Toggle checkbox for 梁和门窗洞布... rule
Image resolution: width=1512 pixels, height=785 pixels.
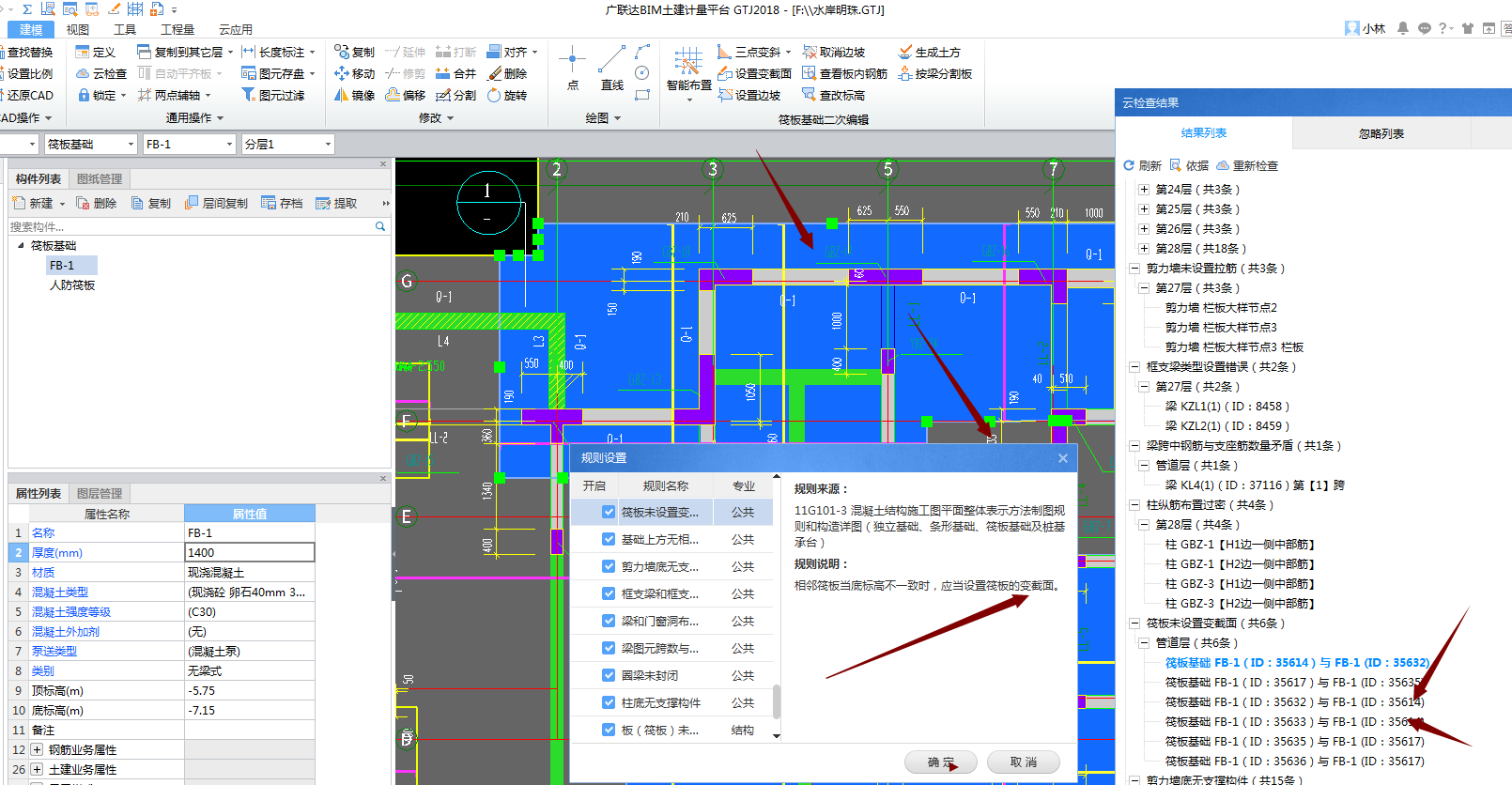(x=609, y=621)
